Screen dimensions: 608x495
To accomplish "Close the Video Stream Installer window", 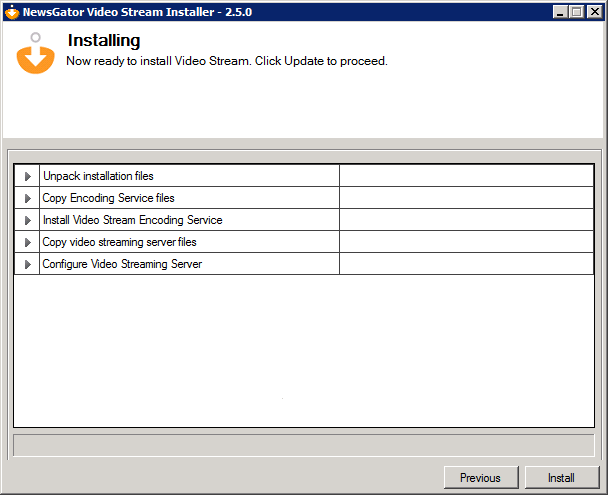I will coord(592,12).
